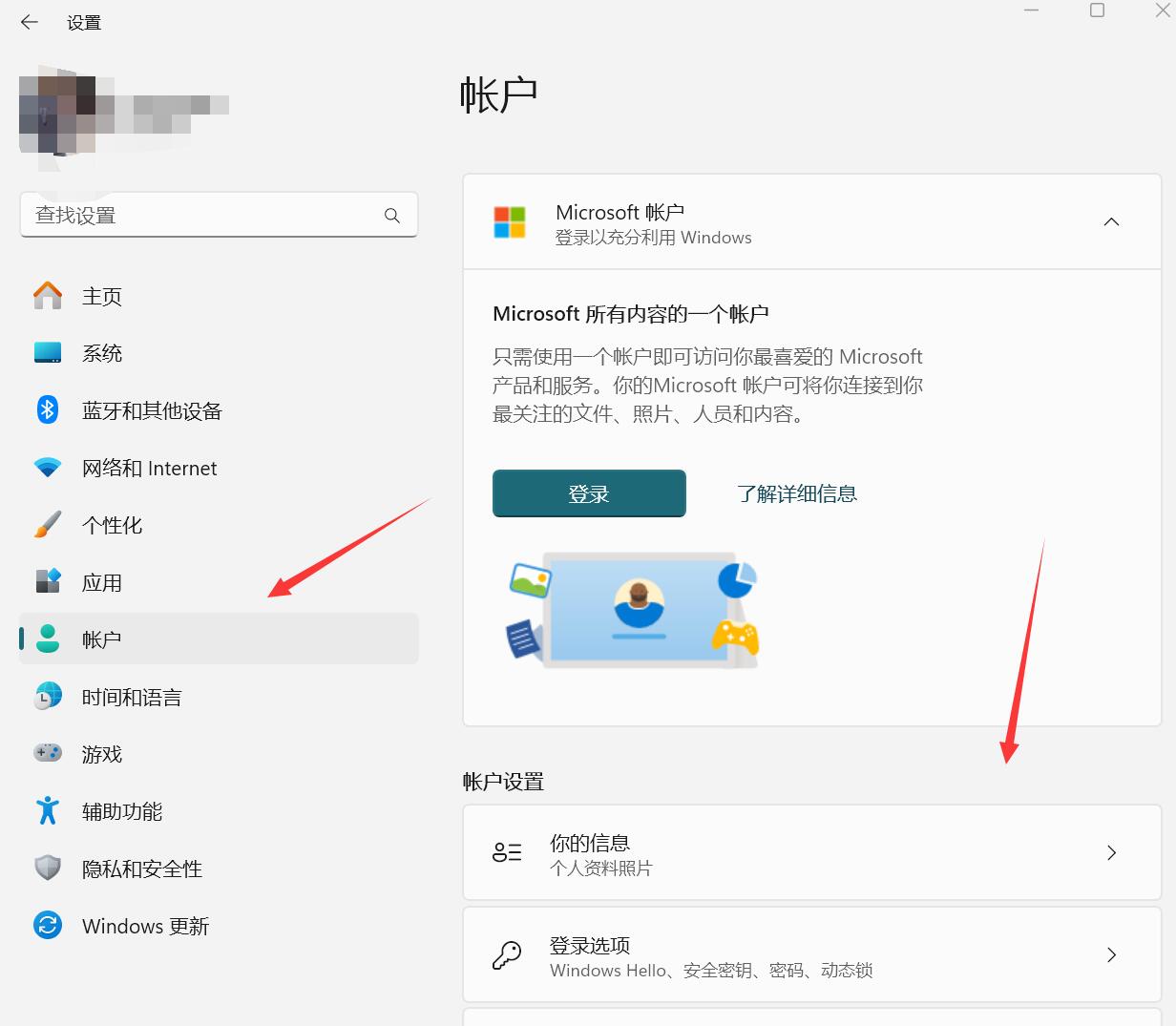The height and width of the screenshot is (1026, 1176).
Task: Open 你的信息 个人资料照片 row
Action: point(812,852)
